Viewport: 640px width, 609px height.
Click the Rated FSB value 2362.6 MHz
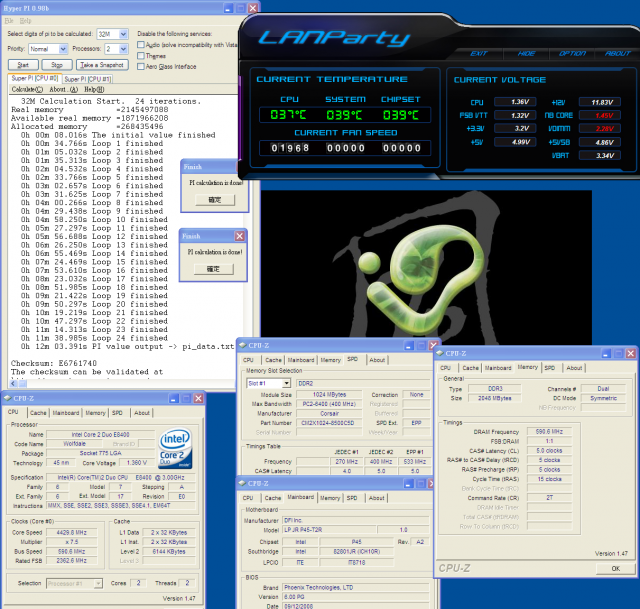pyautogui.click(x=72, y=560)
